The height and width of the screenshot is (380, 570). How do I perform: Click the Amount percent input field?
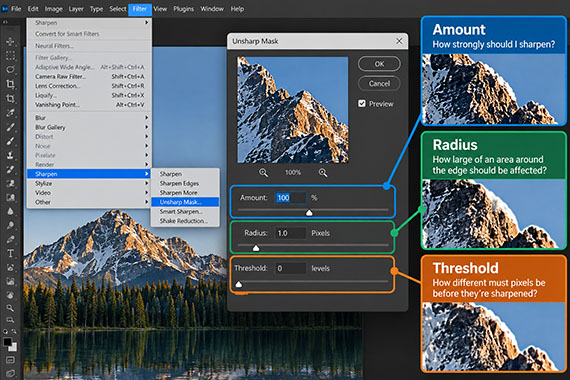coord(290,198)
